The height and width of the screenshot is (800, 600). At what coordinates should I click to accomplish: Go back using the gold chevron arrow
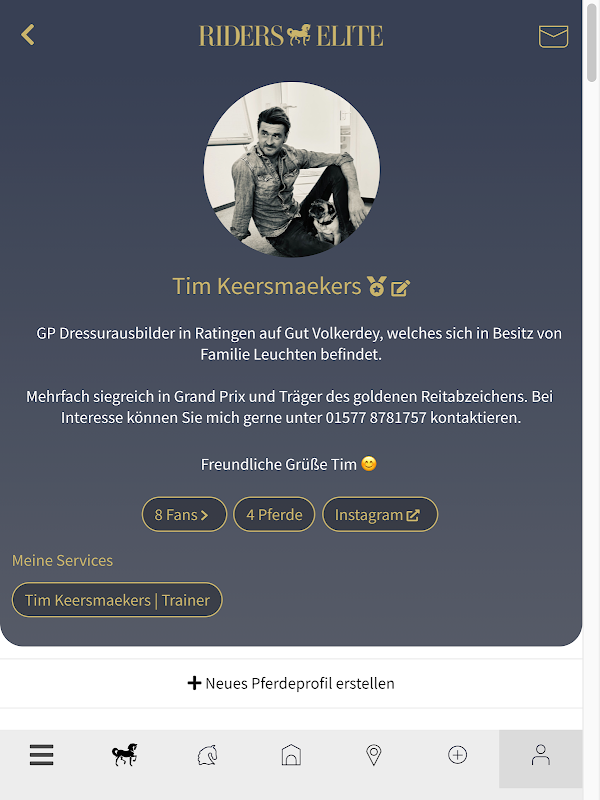pyautogui.click(x=28, y=35)
